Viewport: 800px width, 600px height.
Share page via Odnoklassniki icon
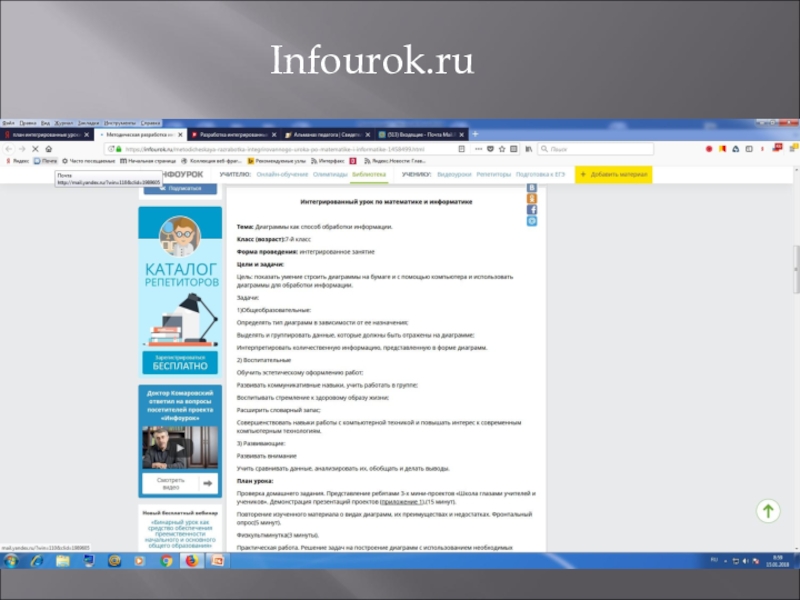coord(532,198)
